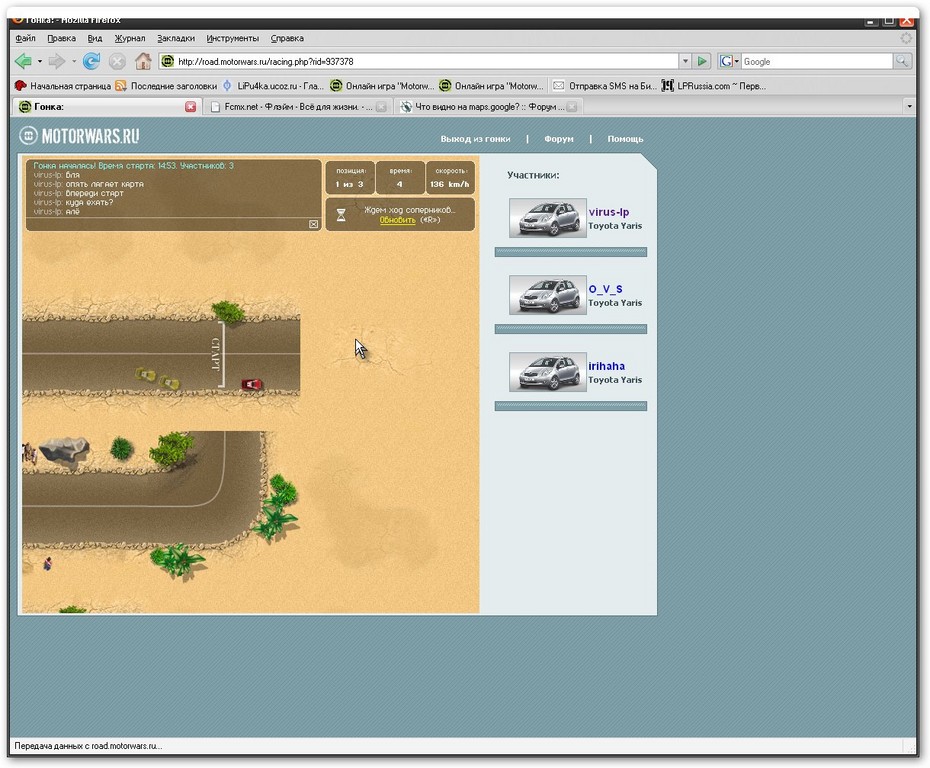The width and height of the screenshot is (930, 768).
Task: Open the second Онлайн игра Motorwars bookmark
Action: coord(491,86)
